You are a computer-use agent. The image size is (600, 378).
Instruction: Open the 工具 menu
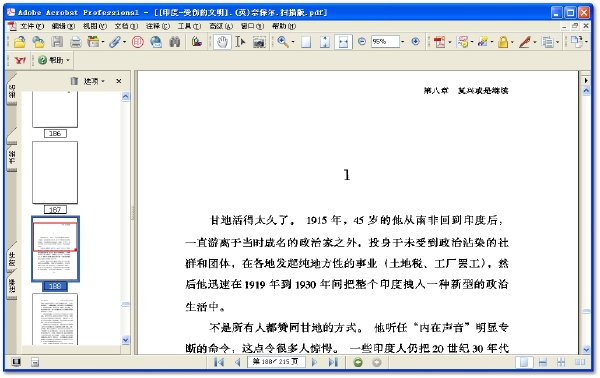pyautogui.click(x=189, y=26)
